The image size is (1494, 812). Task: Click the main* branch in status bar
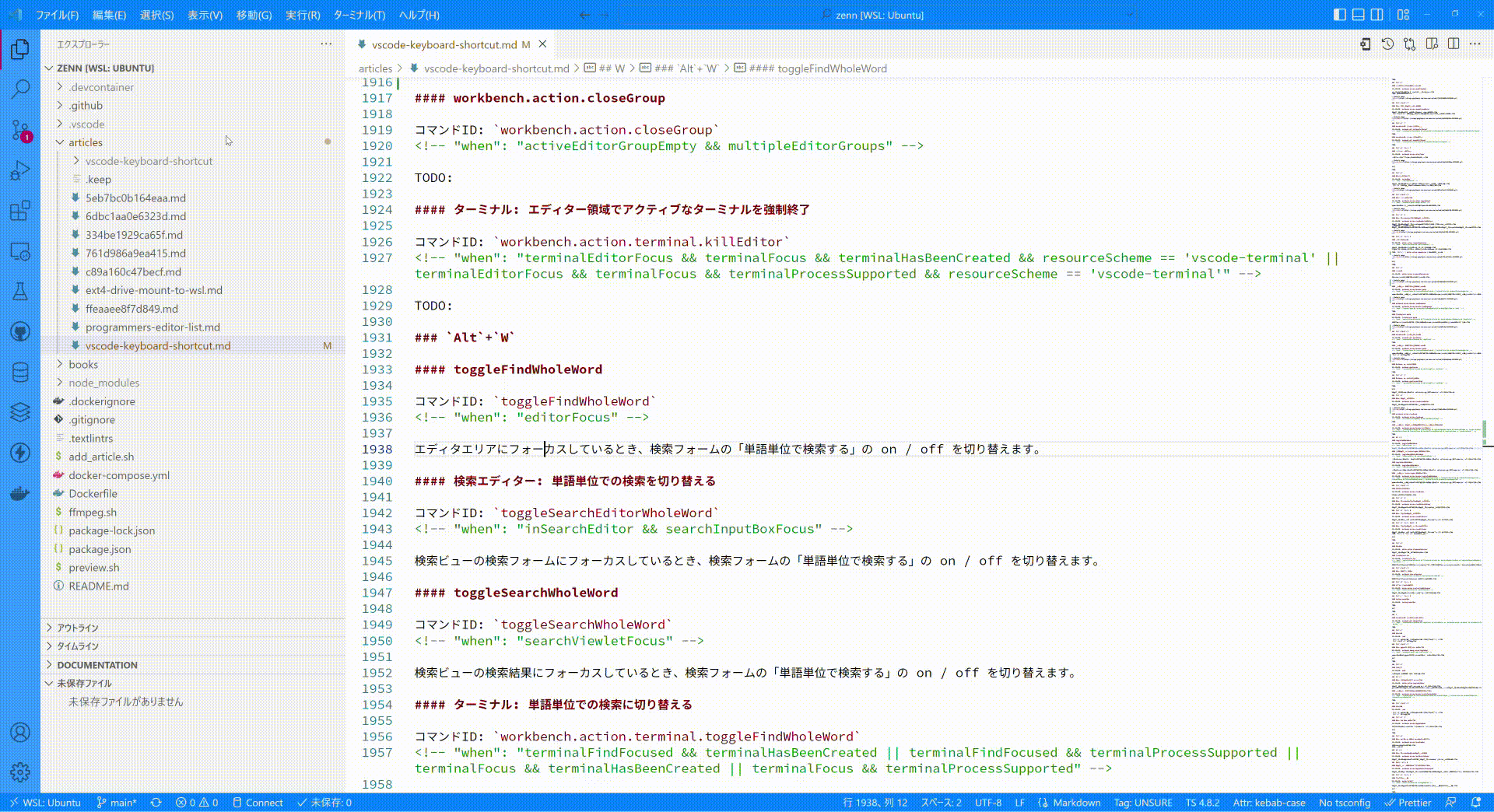[x=117, y=803]
